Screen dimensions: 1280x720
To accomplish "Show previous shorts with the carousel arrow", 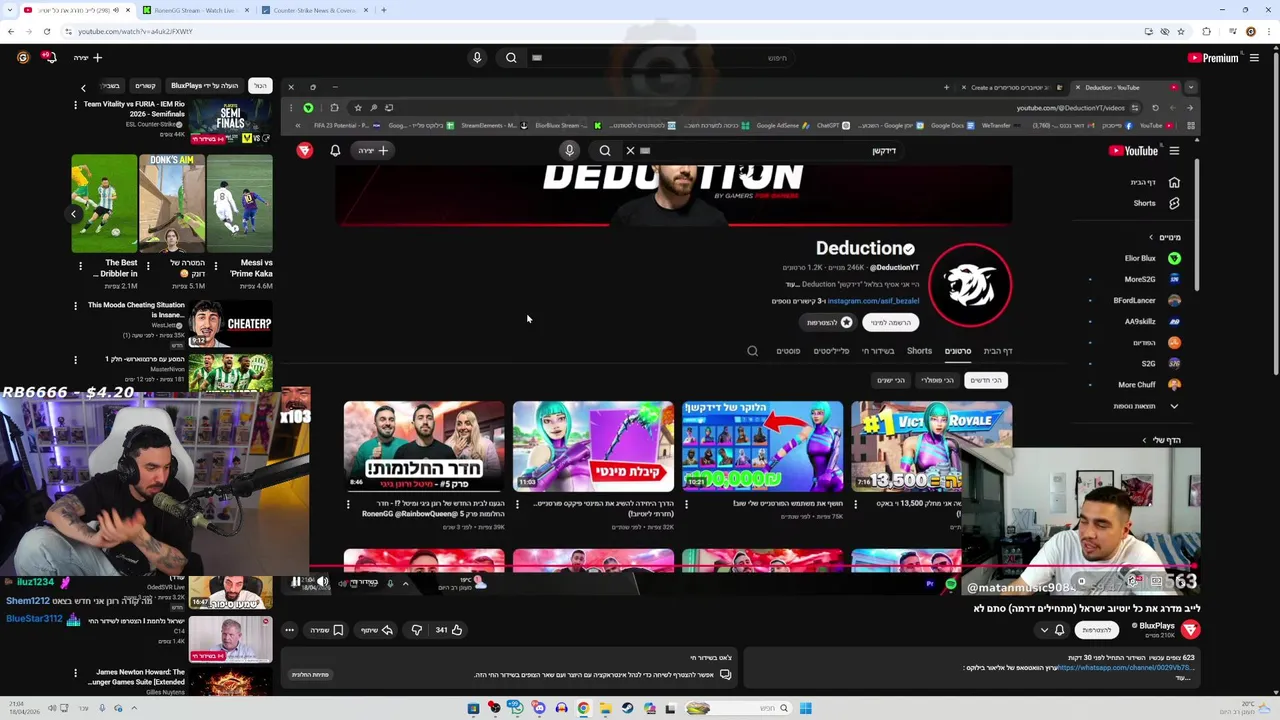I will click(73, 213).
